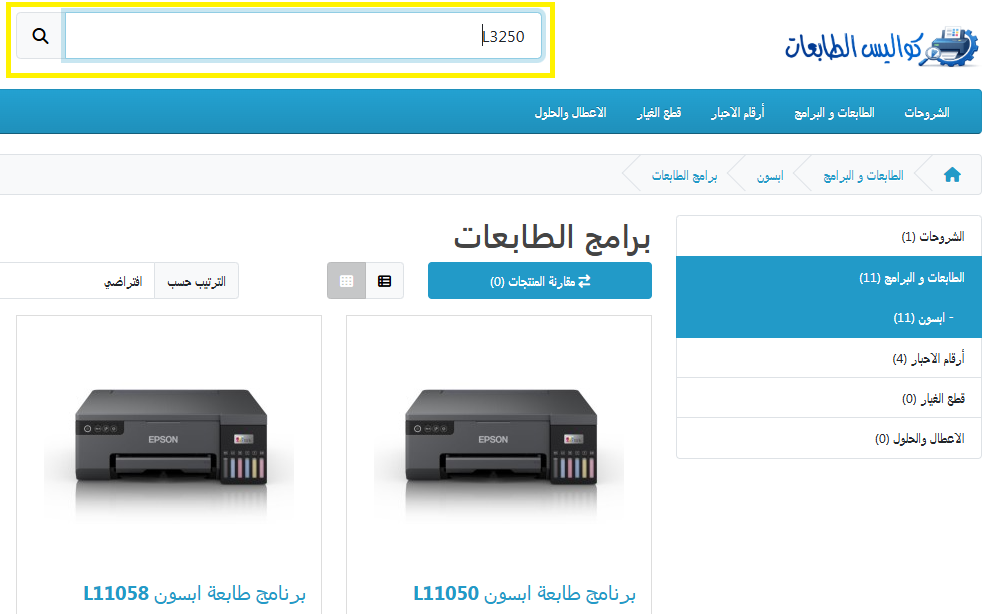Open الاعطال والحلول navbar menu item
This screenshot has height=614, width=990.
point(570,112)
